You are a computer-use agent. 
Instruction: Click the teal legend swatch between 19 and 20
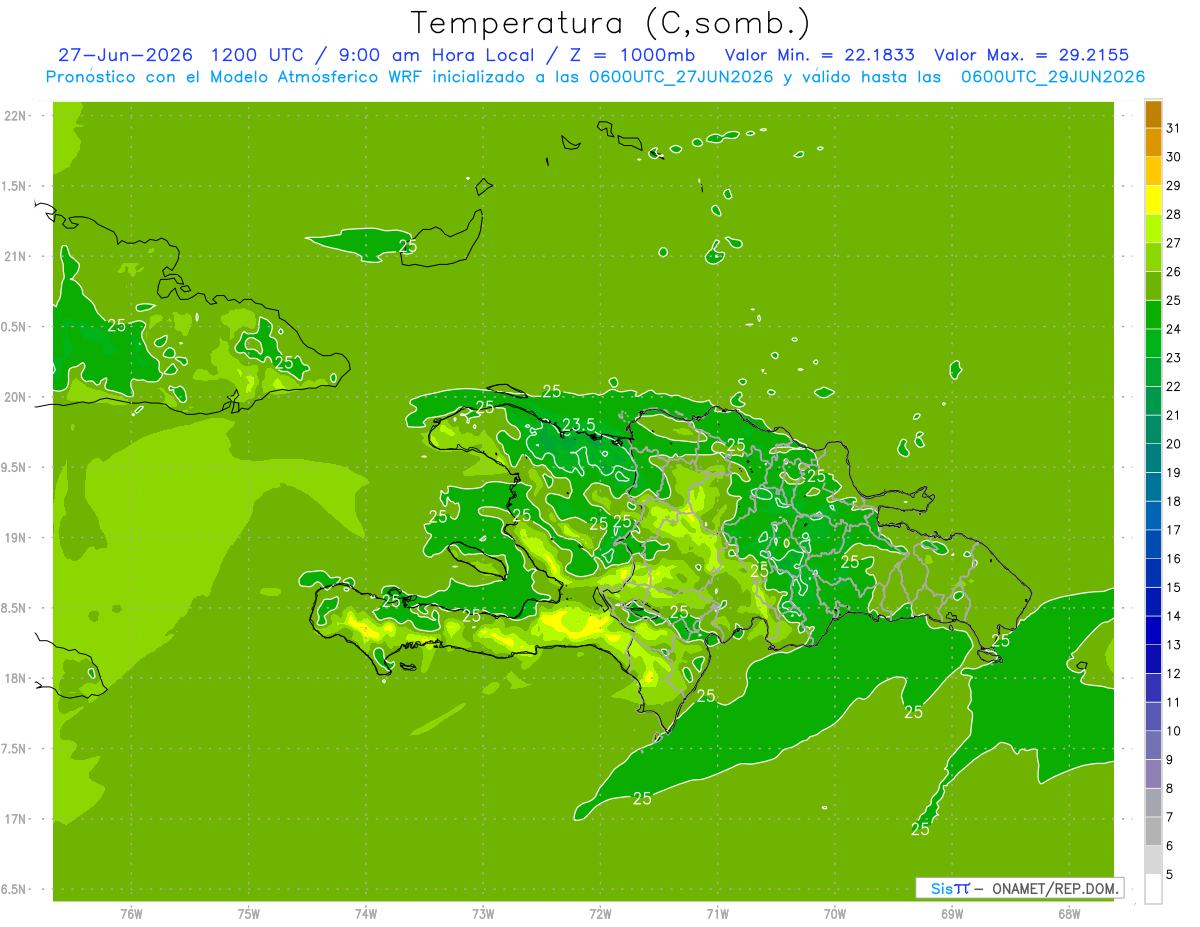pyautogui.click(x=1153, y=458)
